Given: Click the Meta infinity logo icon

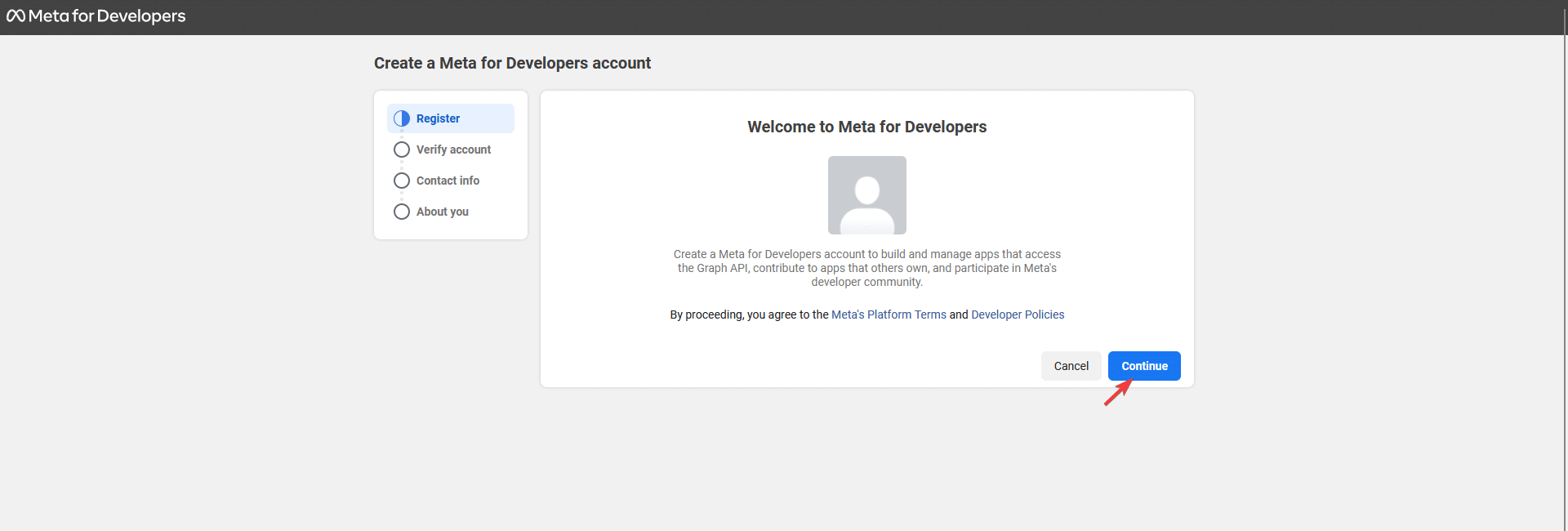Looking at the screenshot, I should [16, 16].
